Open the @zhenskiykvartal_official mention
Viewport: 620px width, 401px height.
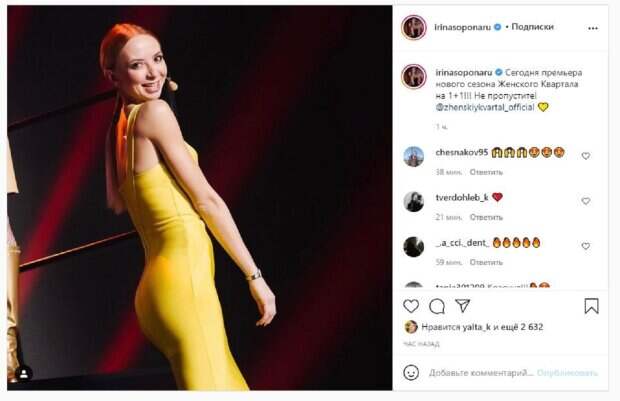click(484, 106)
